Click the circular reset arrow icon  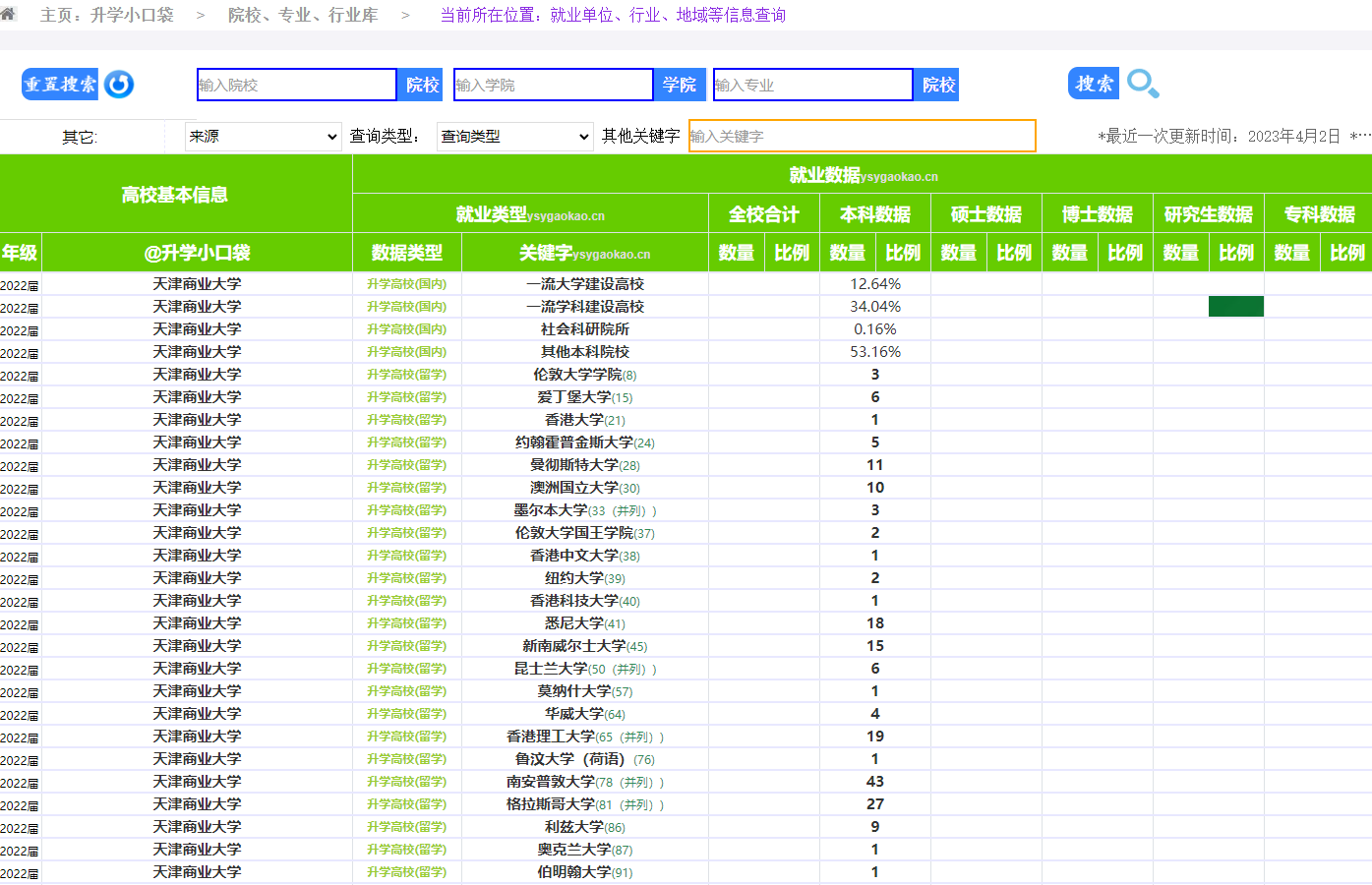click(x=119, y=85)
